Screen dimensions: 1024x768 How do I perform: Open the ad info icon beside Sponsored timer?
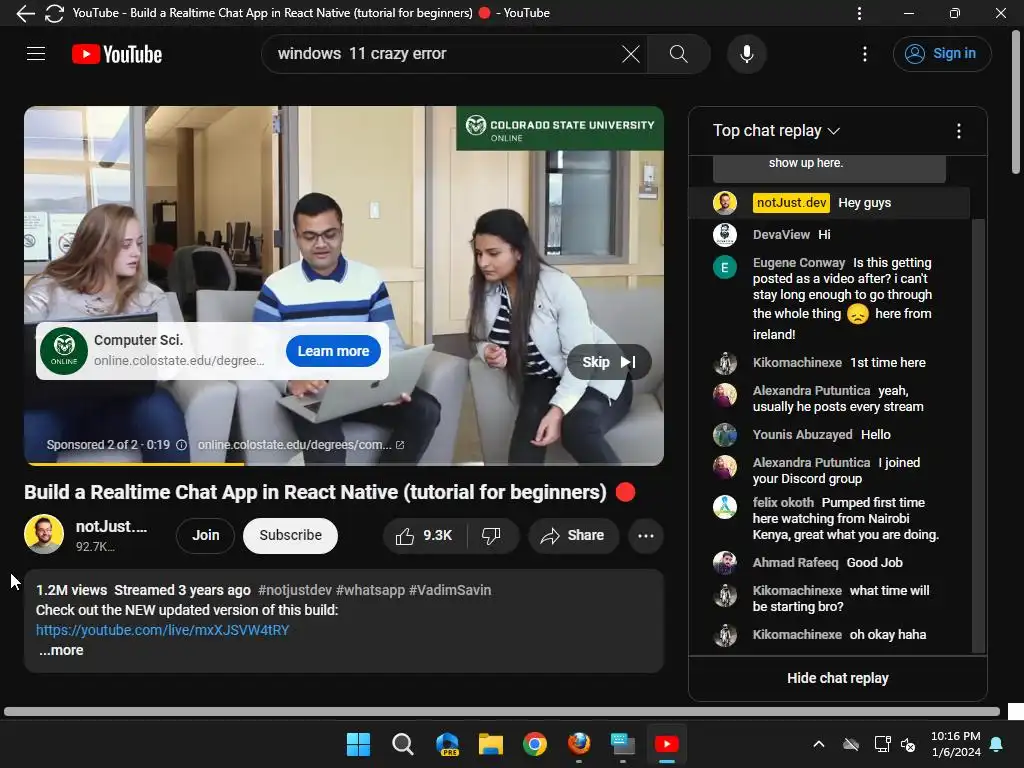182,445
